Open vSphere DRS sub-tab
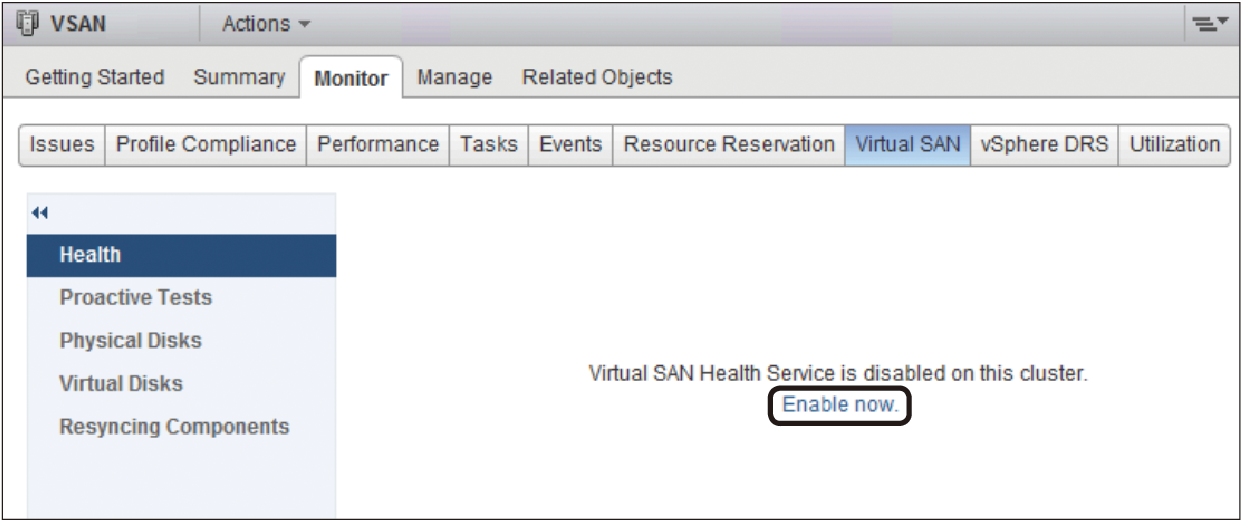 1044,144
